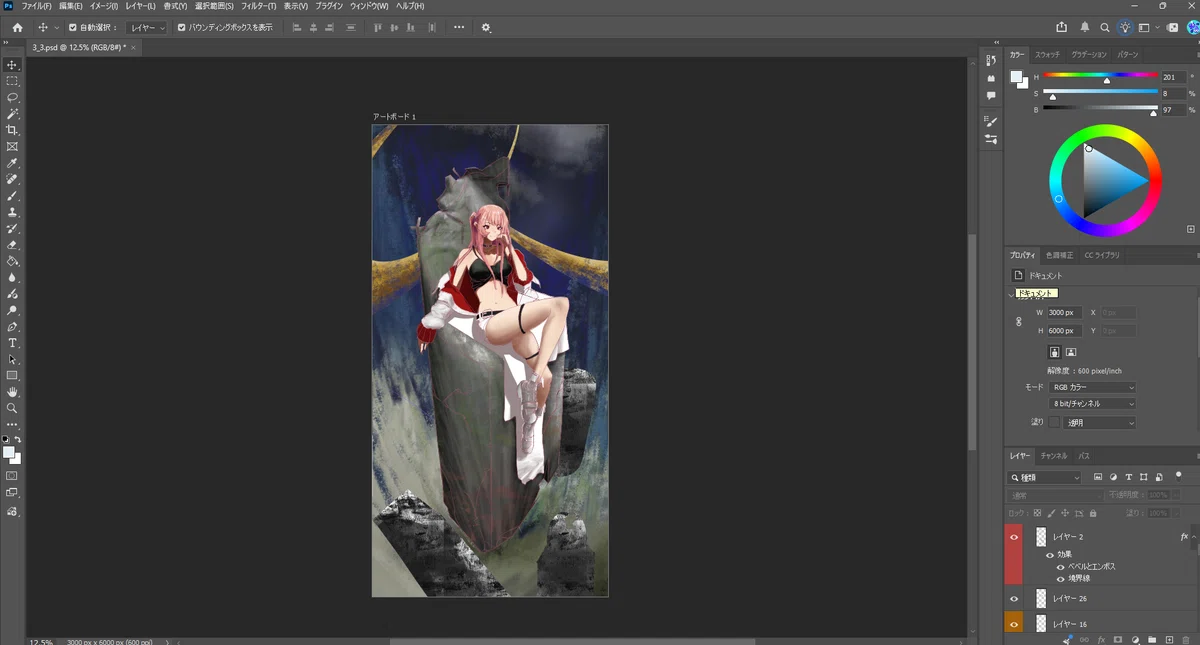The width and height of the screenshot is (1200, 645).
Task: Open the 種類 layer filter dropdown
Action: point(1044,478)
